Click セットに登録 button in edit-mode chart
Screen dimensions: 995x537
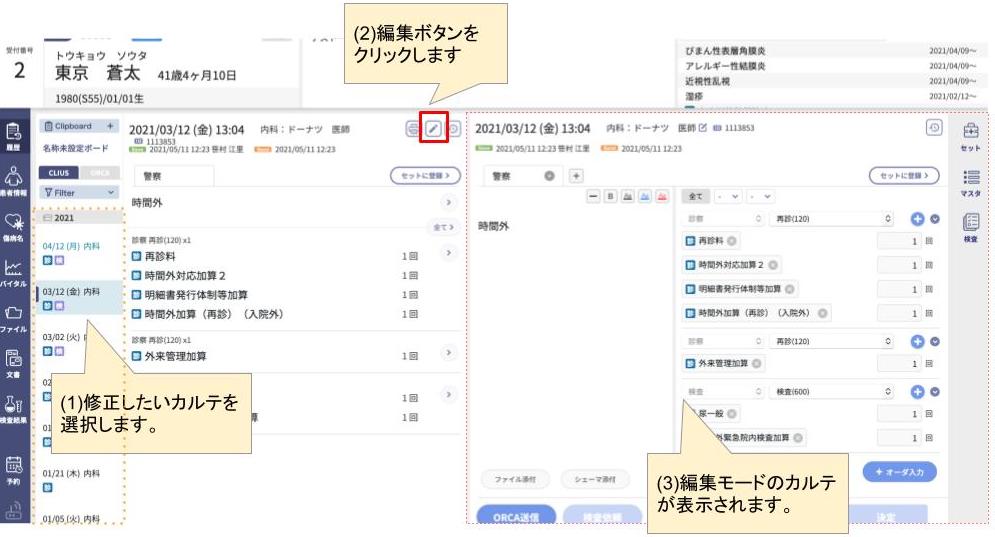point(904,175)
